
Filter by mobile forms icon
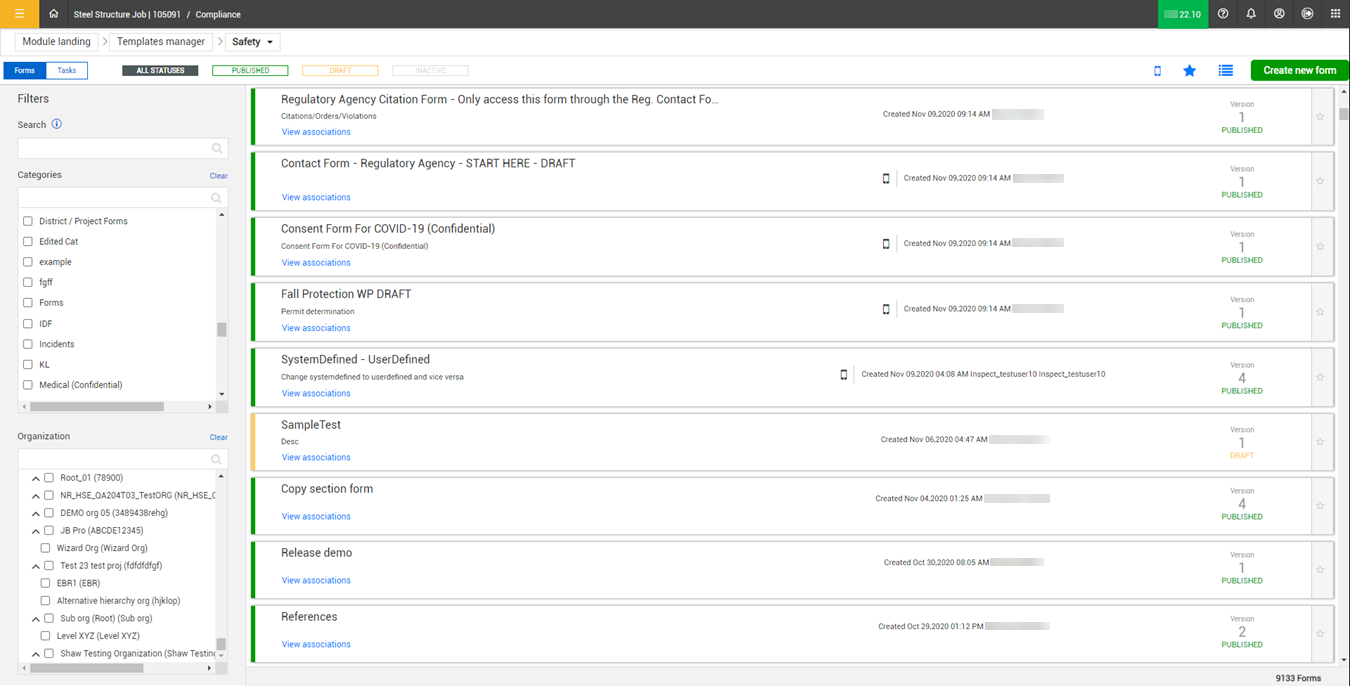pos(1158,71)
